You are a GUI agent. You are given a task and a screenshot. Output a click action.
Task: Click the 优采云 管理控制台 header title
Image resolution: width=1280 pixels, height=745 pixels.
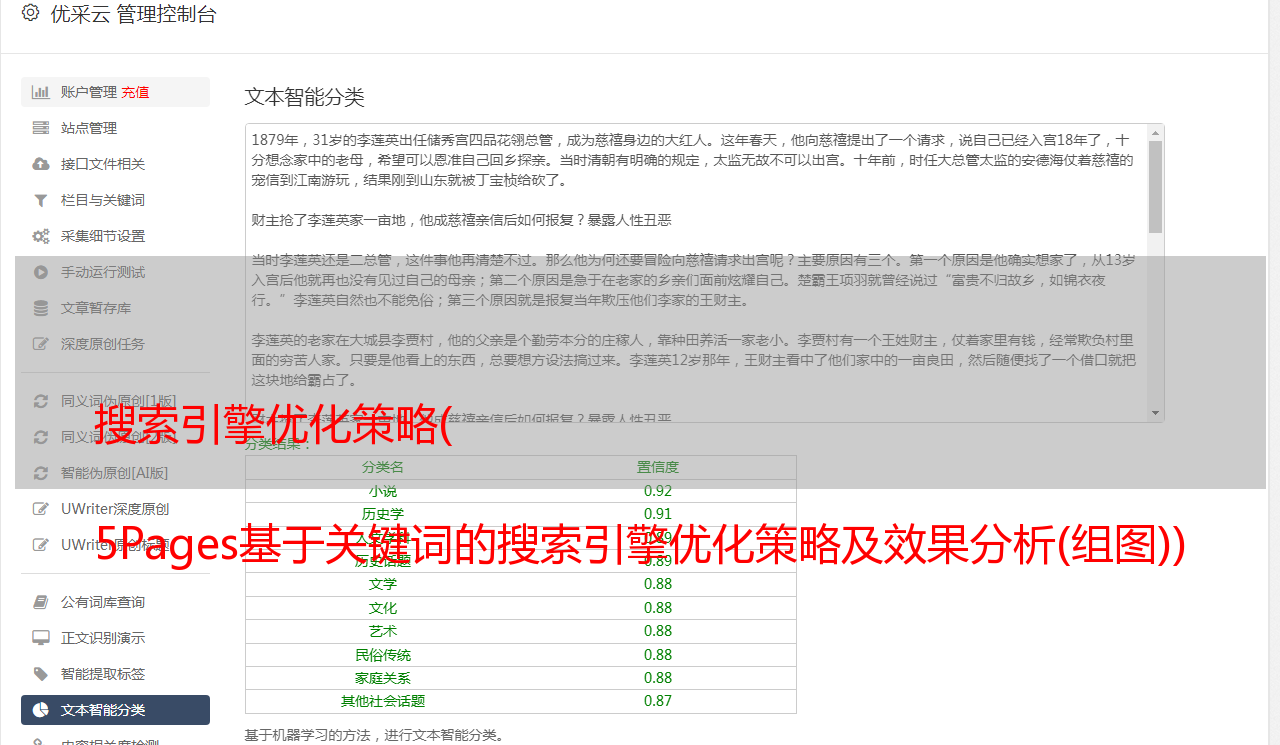[x=133, y=14]
